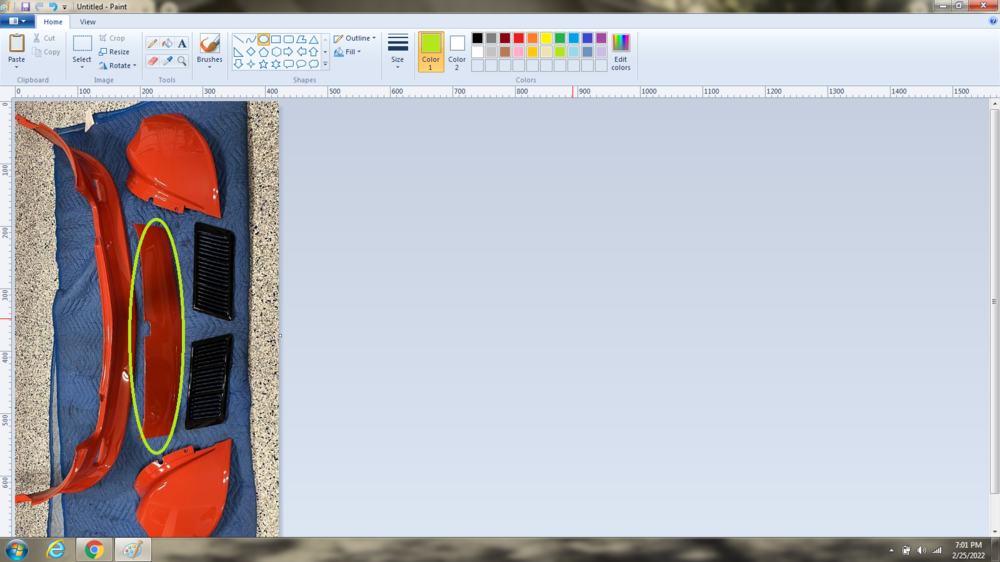
Task: Choose the Right triangle shape
Action: (x=238, y=52)
